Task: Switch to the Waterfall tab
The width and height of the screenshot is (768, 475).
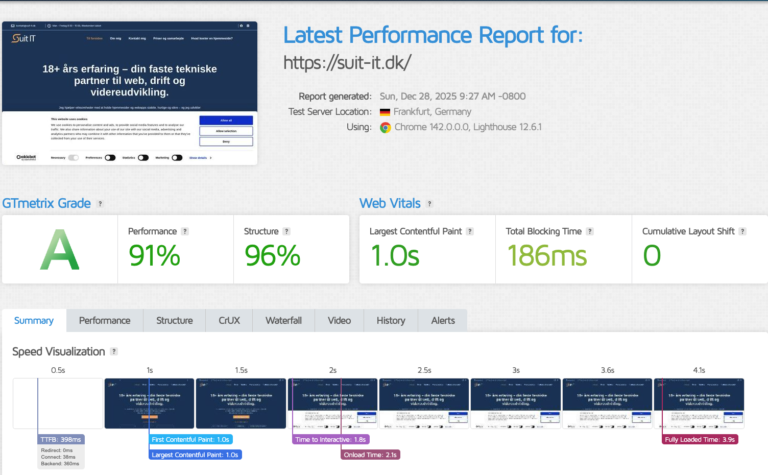Action: coord(283,321)
